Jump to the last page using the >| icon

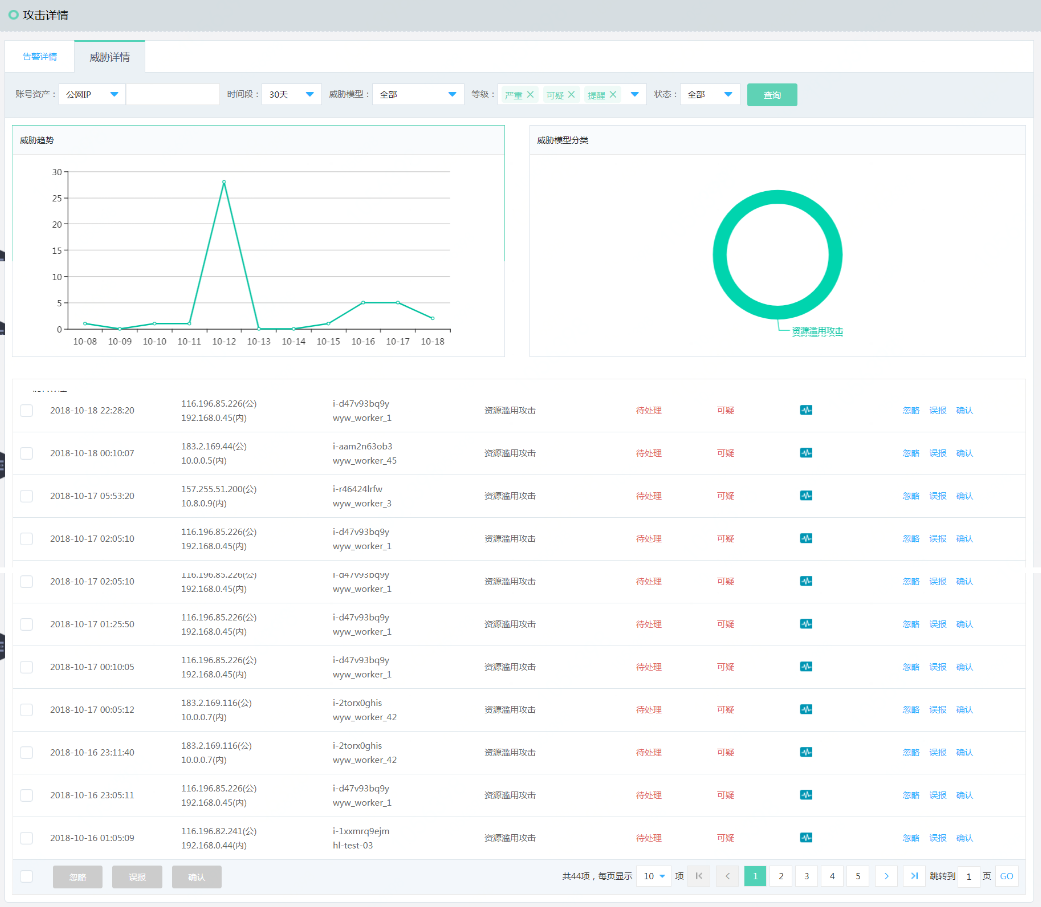pos(913,875)
